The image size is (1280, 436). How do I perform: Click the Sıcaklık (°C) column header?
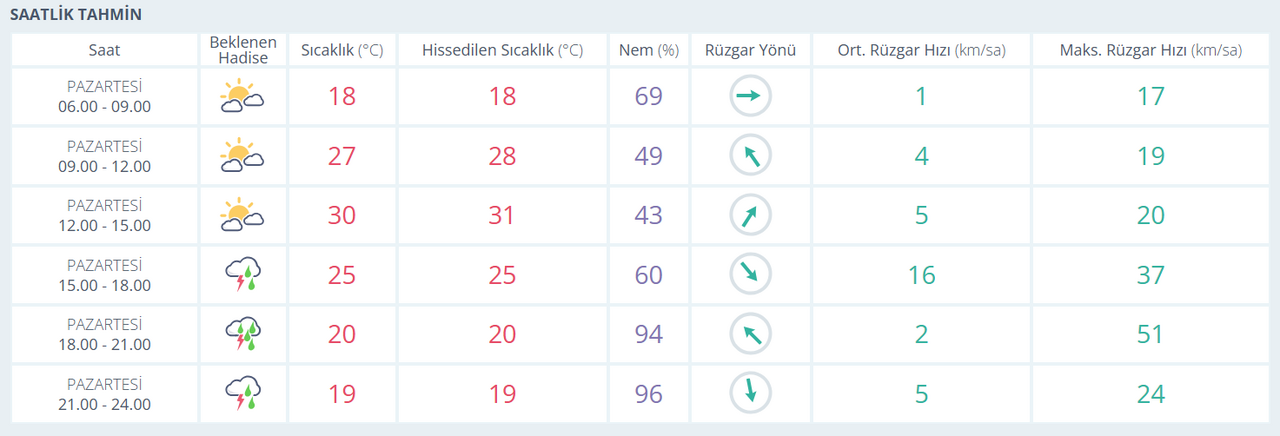(x=342, y=50)
